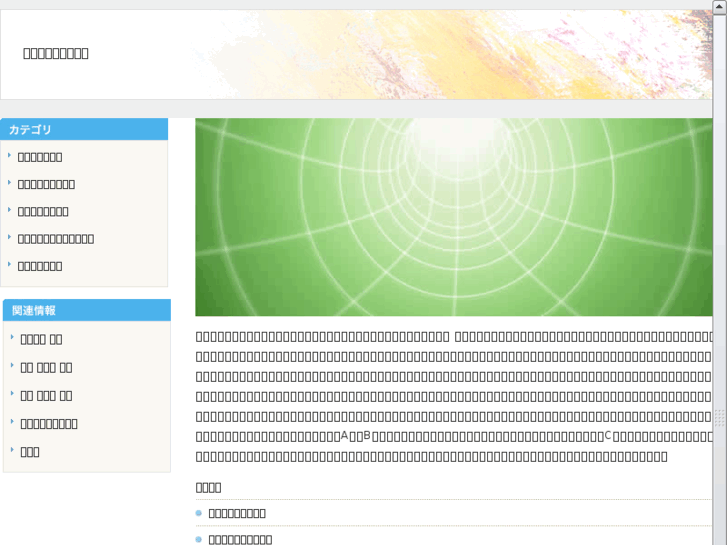Screen dimensions: 727x545
Task: Click the site title in the header banner
Action: [x=56, y=53]
